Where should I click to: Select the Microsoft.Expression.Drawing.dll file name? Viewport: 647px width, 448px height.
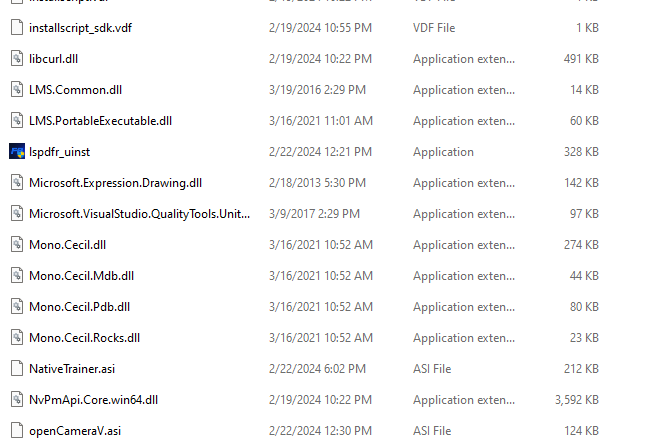[x=116, y=183]
